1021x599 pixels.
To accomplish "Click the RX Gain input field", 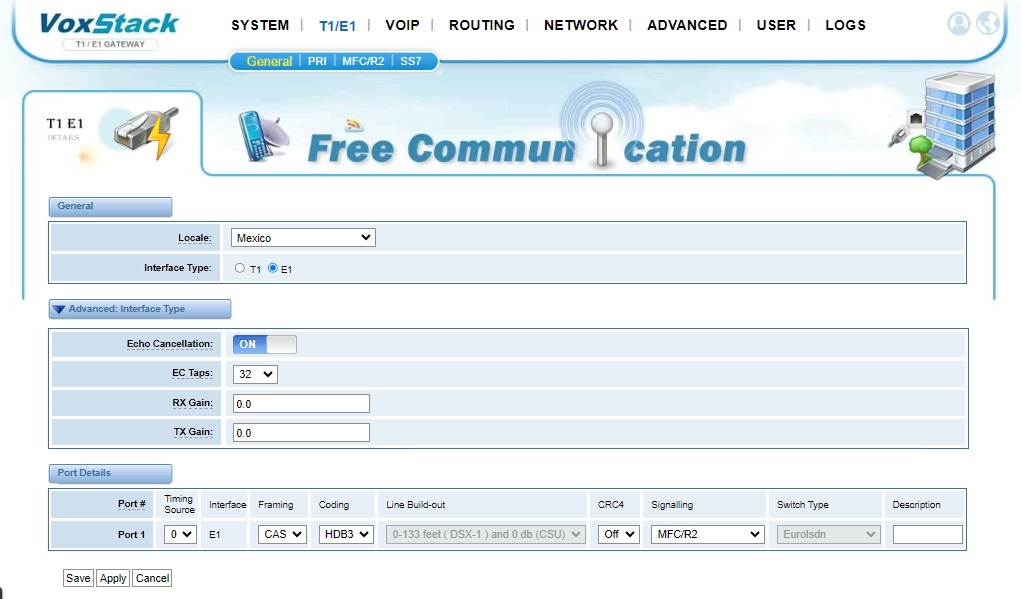I will point(301,403).
